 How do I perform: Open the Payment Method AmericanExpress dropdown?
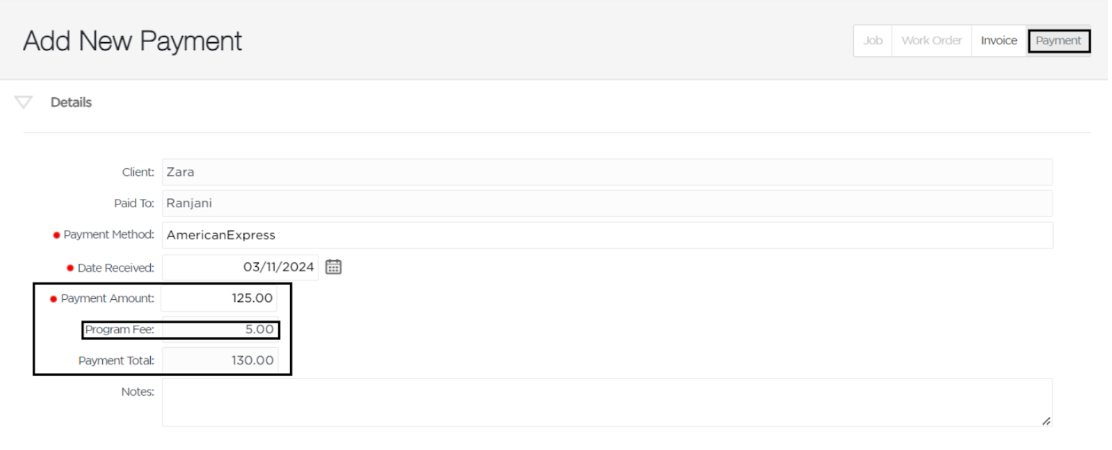607,235
